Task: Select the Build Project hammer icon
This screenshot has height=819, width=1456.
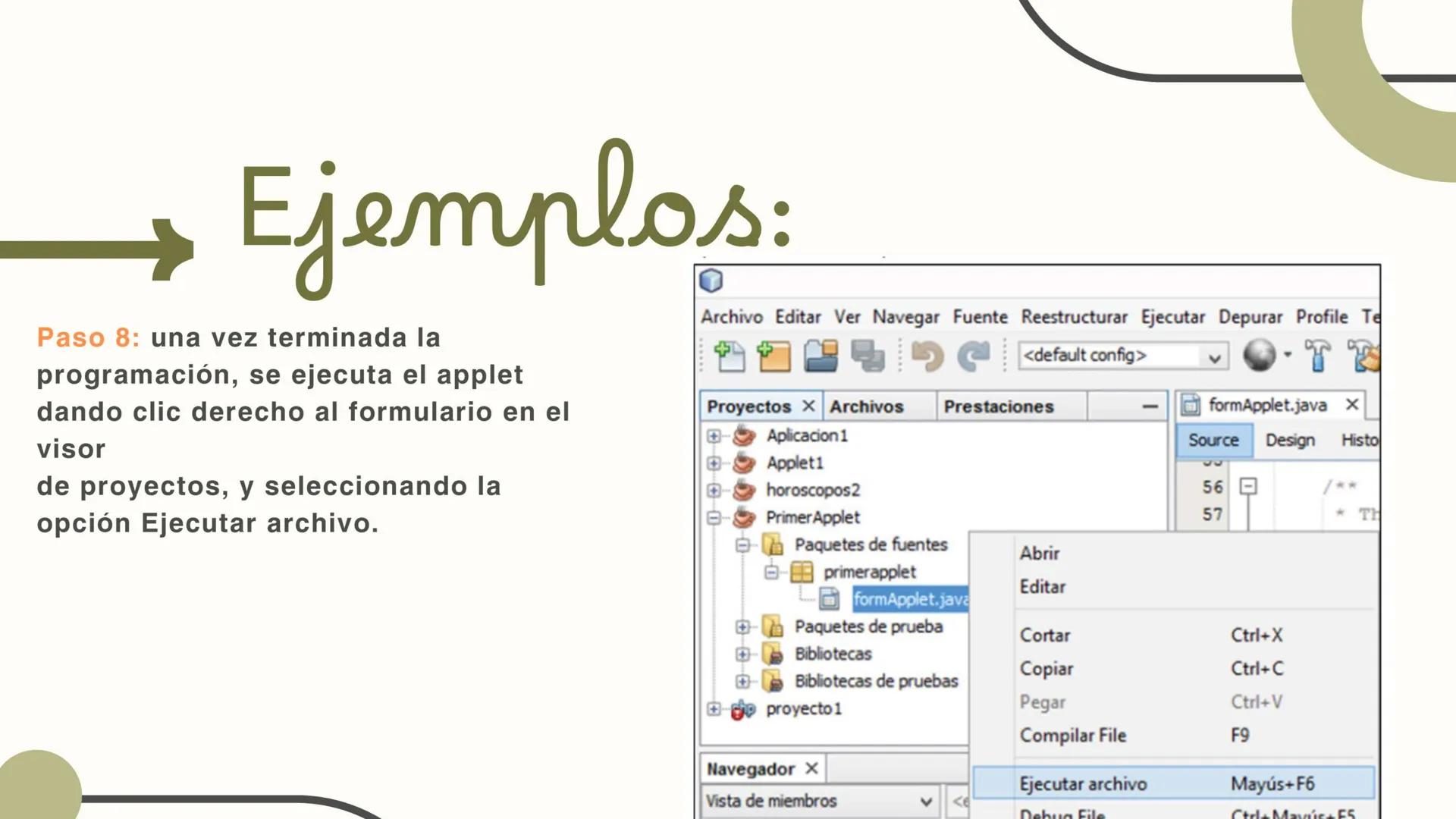Action: (x=1317, y=356)
